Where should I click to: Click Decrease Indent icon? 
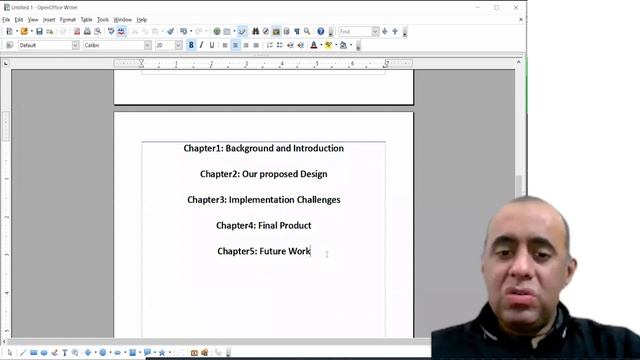click(290, 45)
